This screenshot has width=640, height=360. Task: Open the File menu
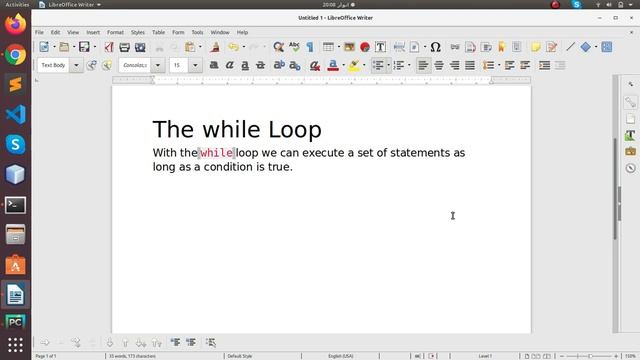point(39,32)
